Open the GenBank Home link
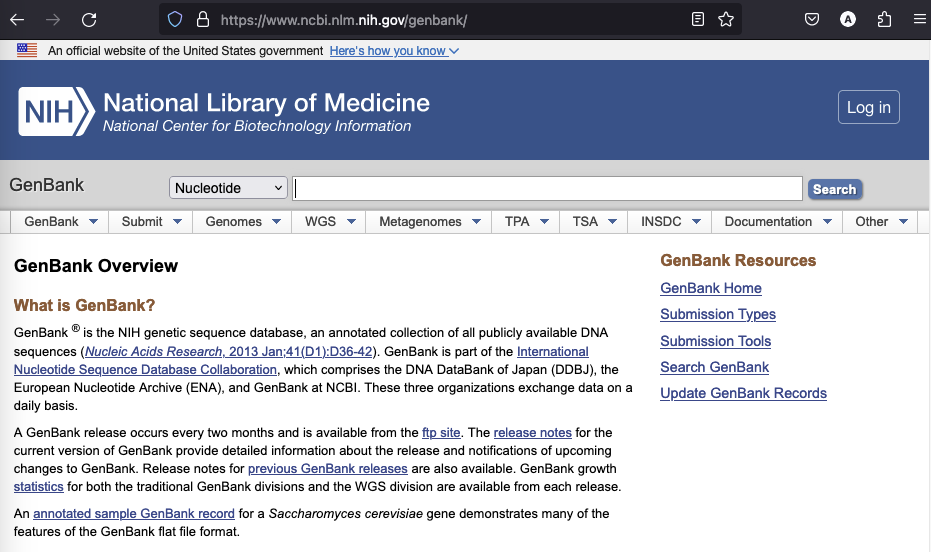 [x=711, y=288]
